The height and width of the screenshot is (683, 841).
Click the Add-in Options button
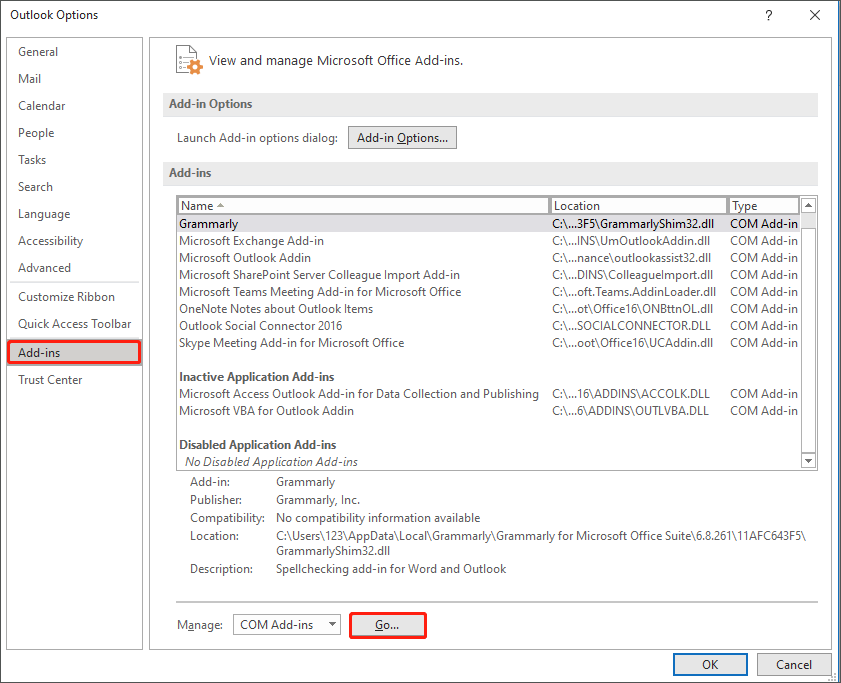(x=402, y=137)
